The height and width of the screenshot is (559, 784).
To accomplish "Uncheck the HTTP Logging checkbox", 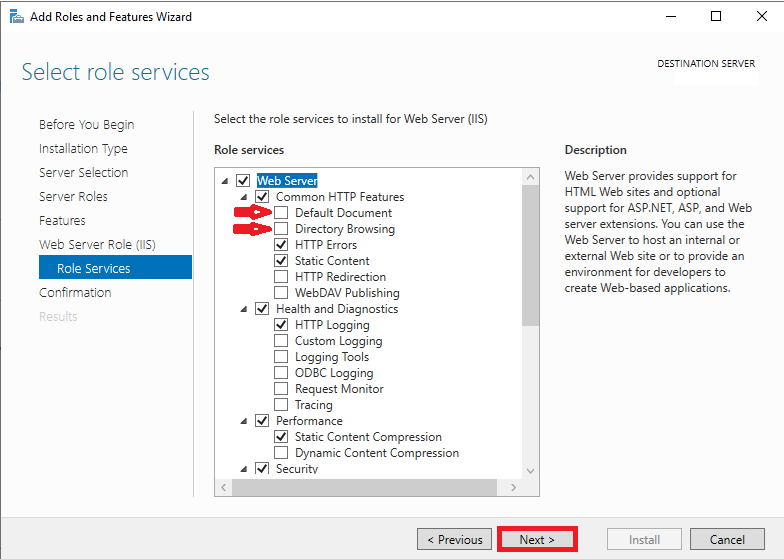I will point(281,324).
